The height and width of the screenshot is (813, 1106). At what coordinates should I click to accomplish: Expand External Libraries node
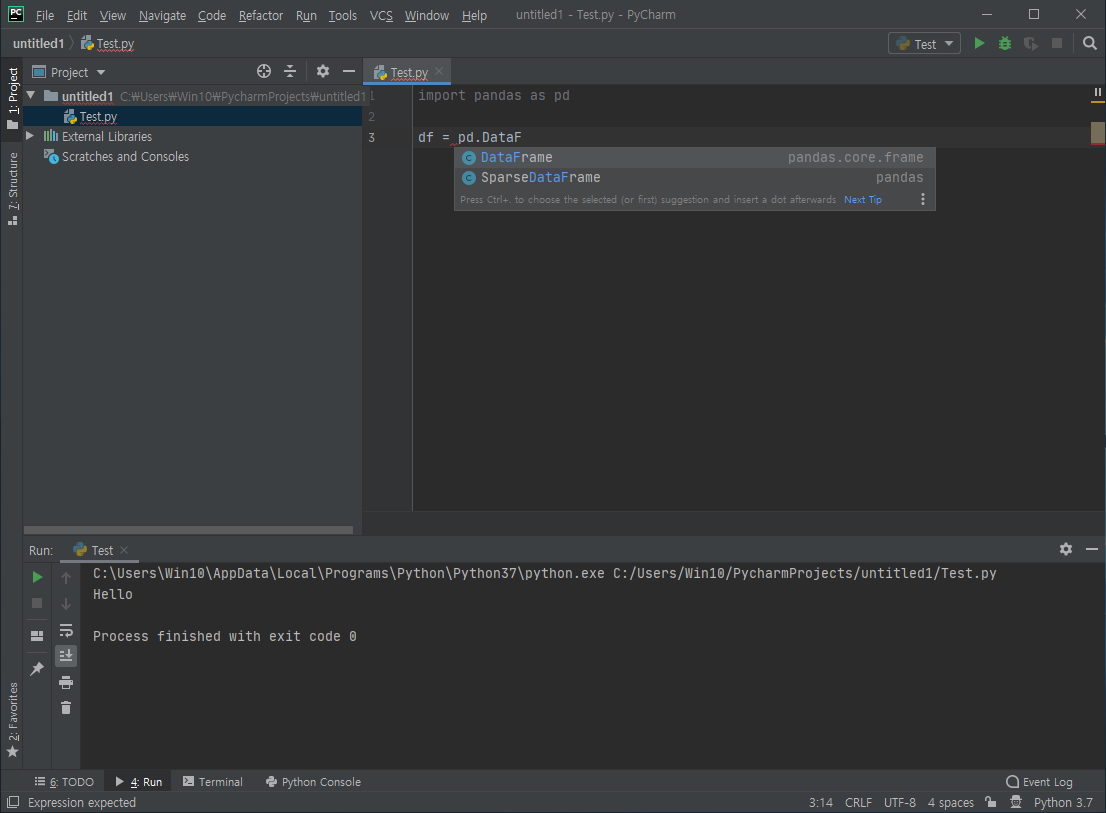pos(30,135)
